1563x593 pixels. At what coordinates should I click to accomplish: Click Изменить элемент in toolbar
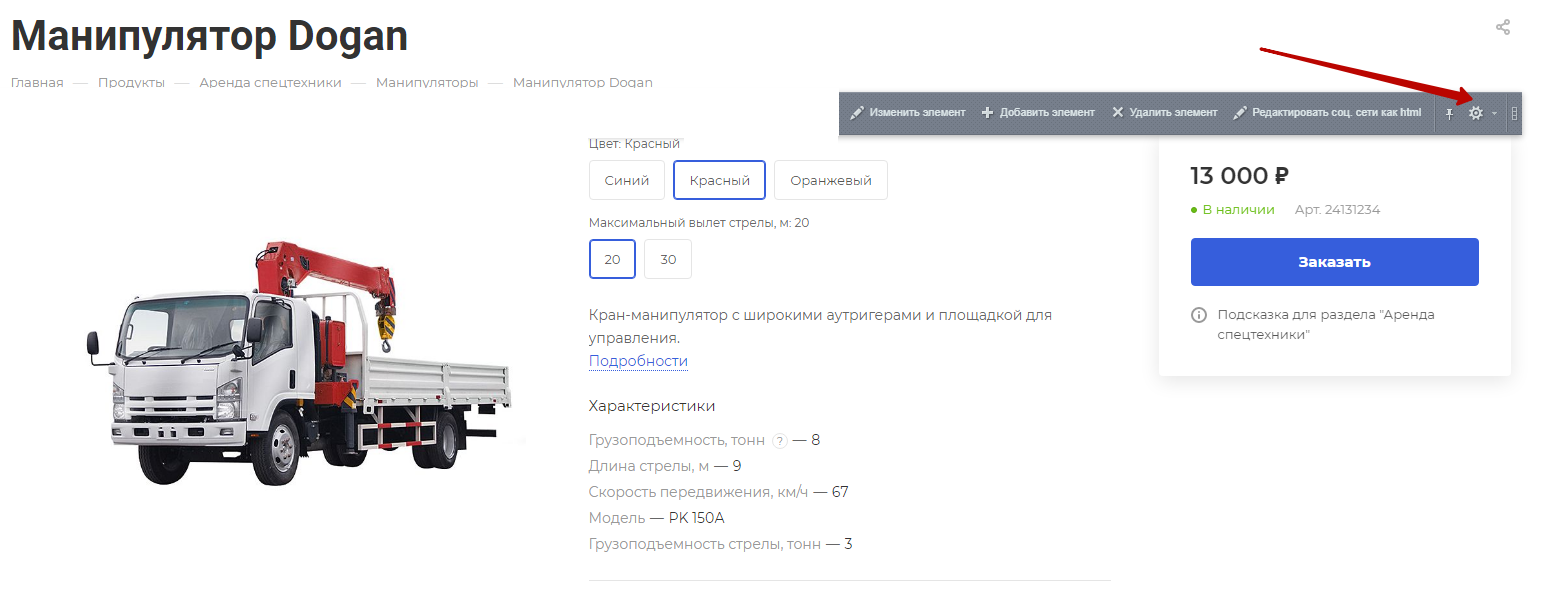click(x=907, y=112)
